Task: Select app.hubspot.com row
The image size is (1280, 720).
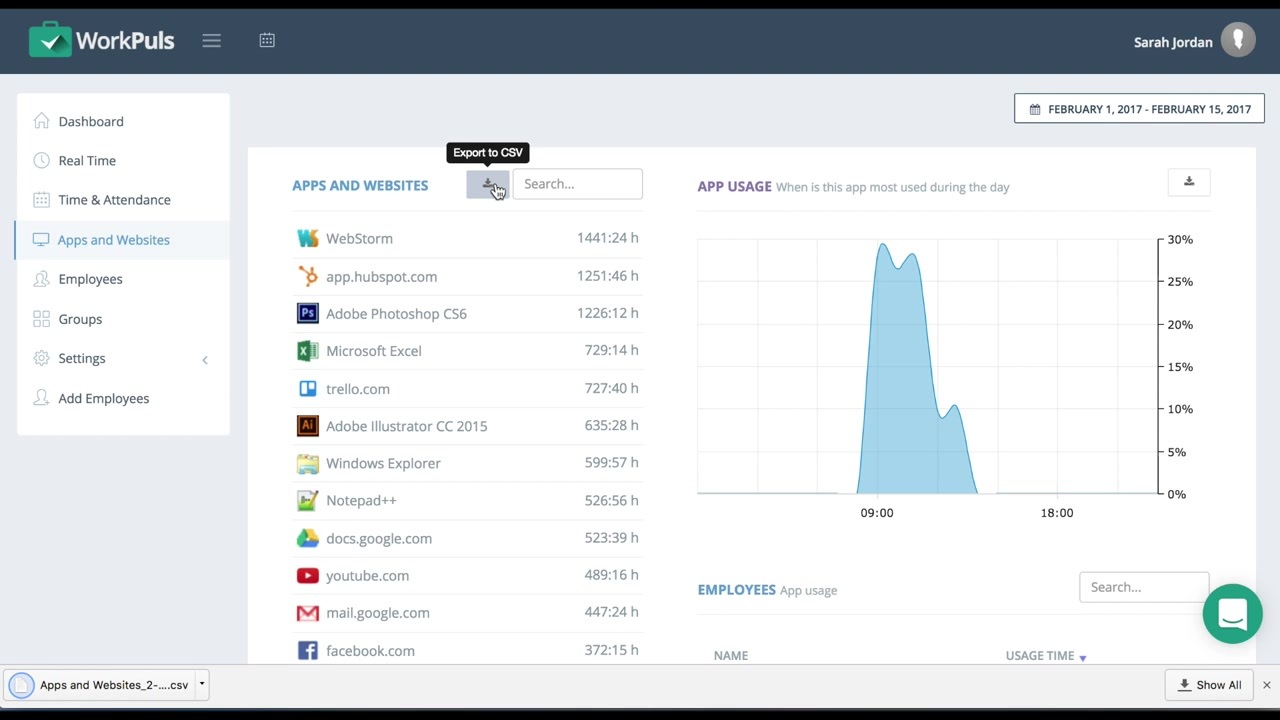Action: click(467, 276)
